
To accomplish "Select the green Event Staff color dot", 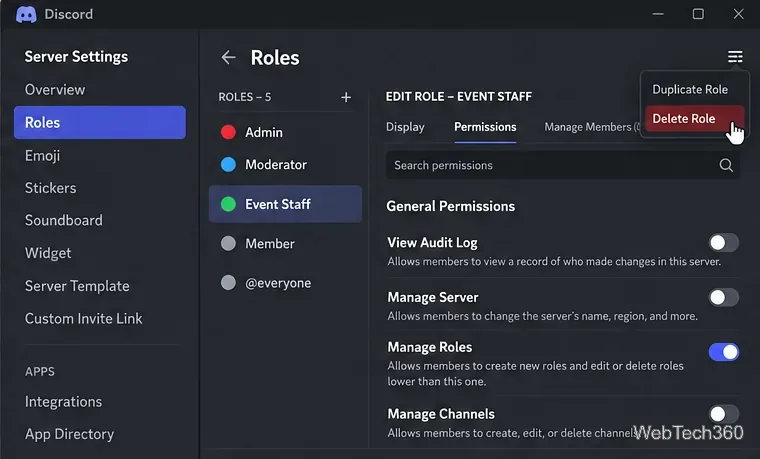I will (228, 204).
